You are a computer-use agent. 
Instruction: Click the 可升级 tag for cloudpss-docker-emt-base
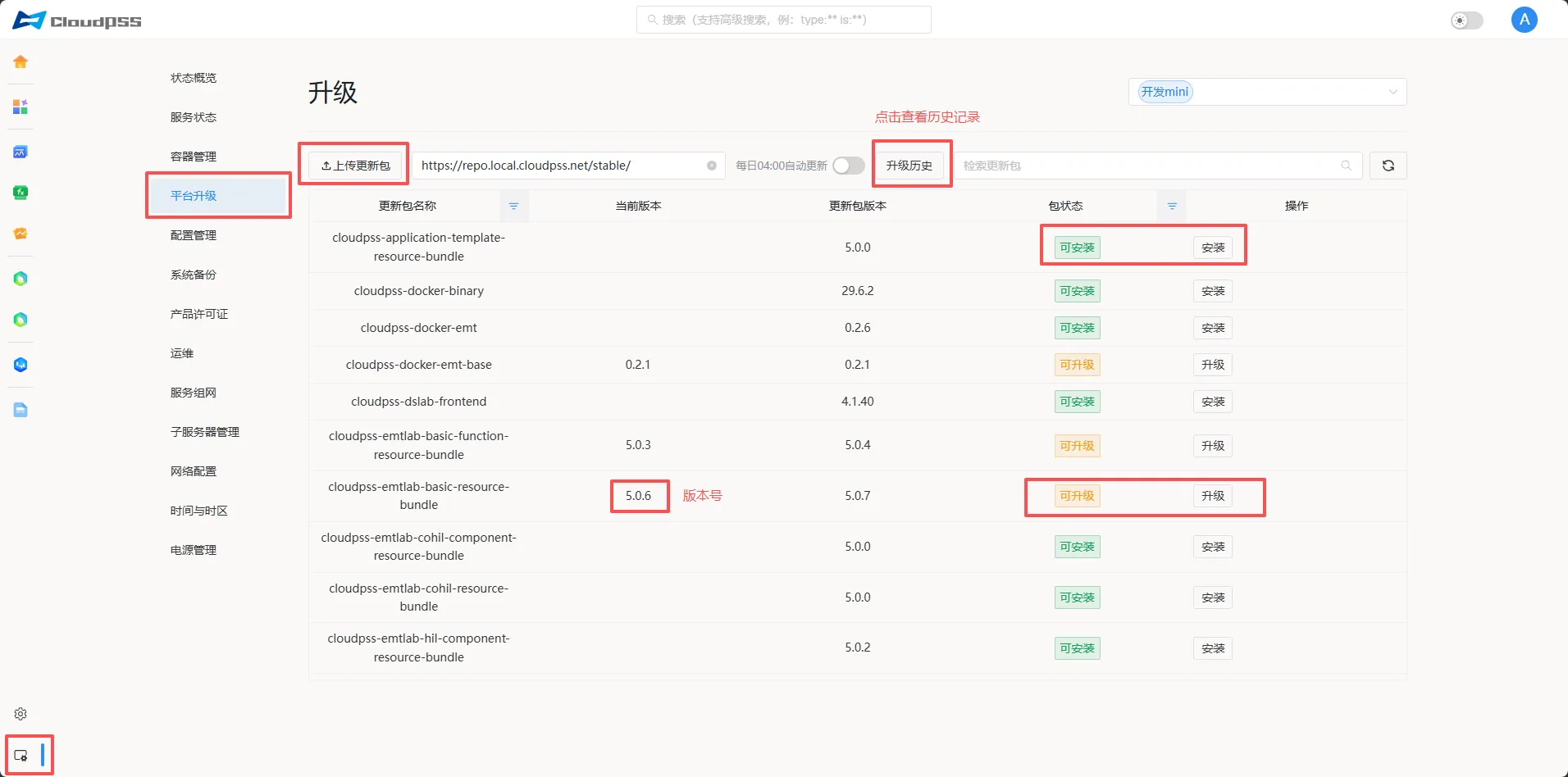pyautogui.click(x=1077, y=365)
